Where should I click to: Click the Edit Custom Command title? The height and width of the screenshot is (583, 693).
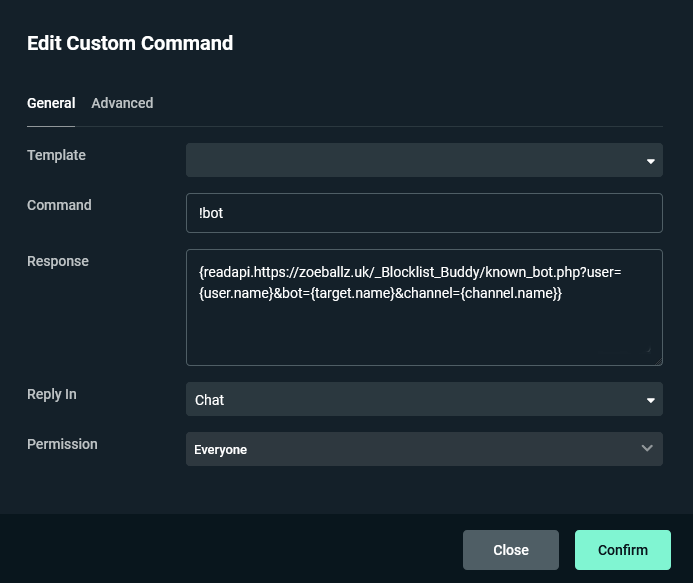(x=130, y=43)
